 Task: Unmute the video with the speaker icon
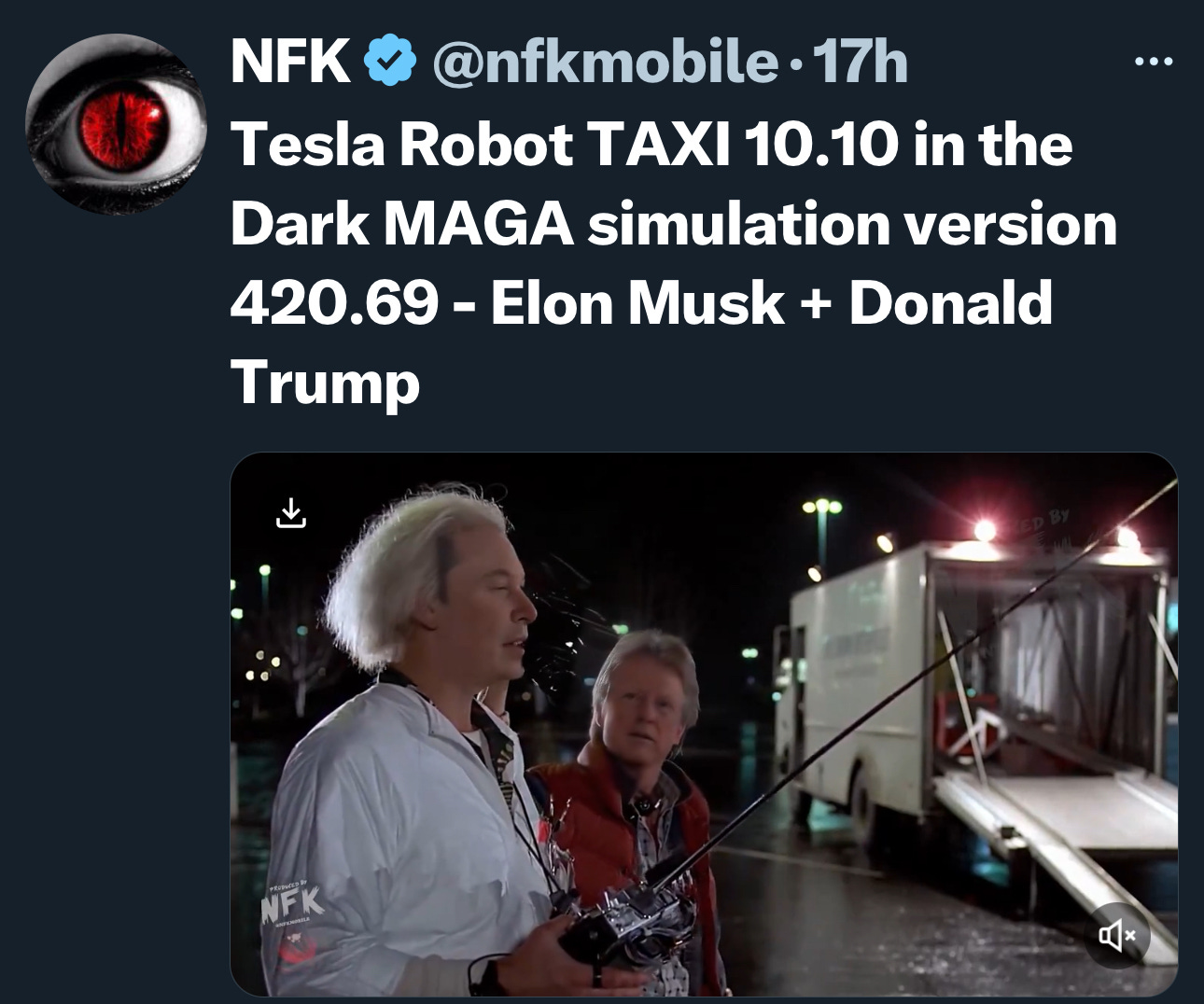(1116, 934)
